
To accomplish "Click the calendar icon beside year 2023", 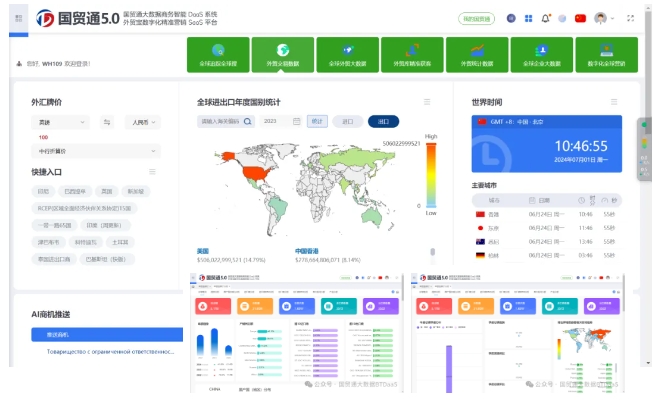I will 296,121.
